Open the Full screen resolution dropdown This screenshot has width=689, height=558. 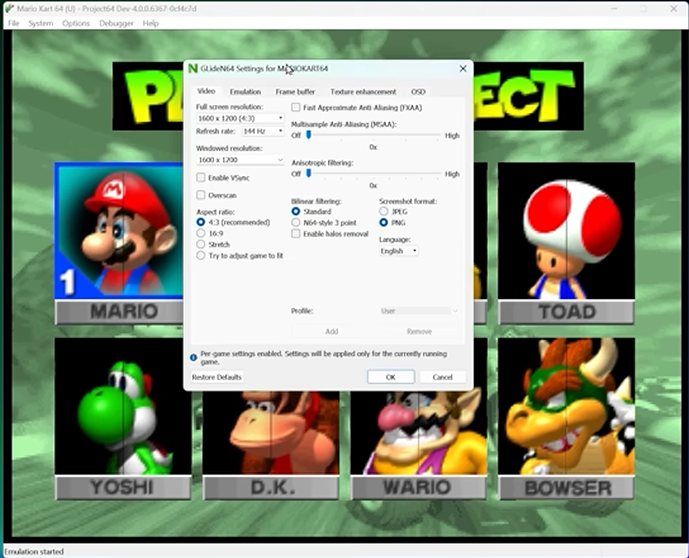tap(240, 118)
